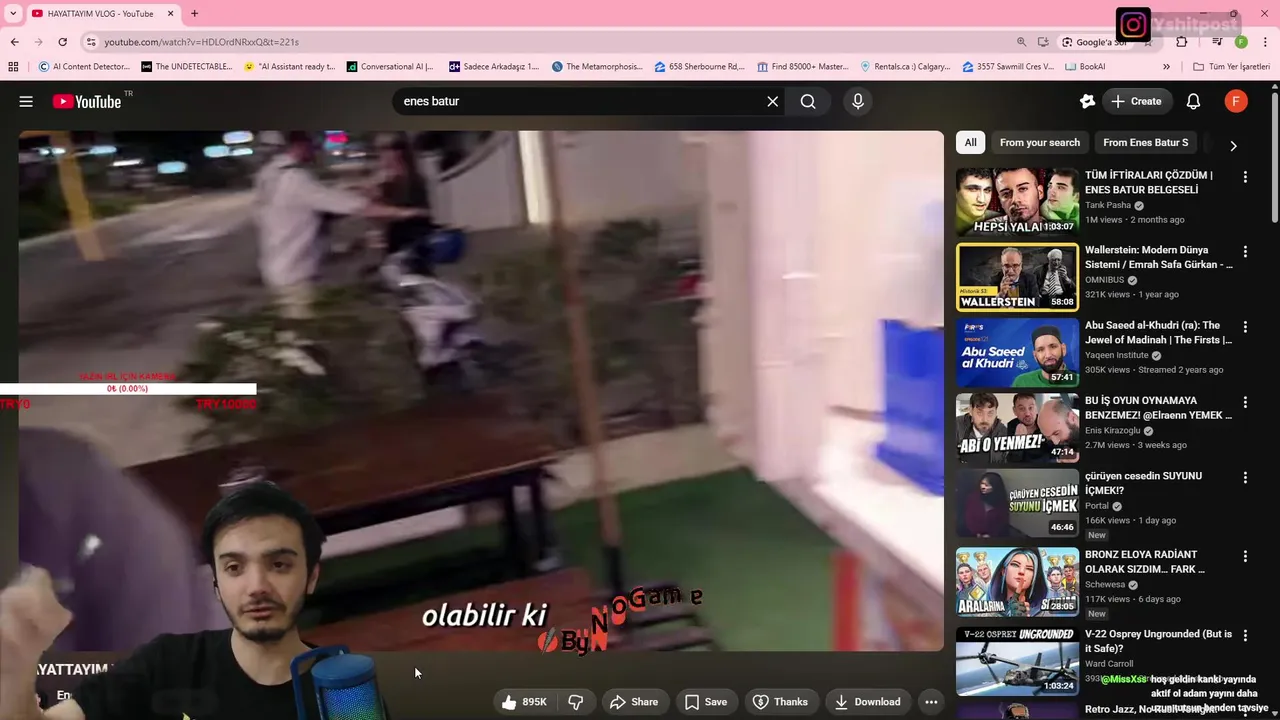Close the 'HAYATTAYIM VLOG - YouTube' tab

click(x=170, y=13)
